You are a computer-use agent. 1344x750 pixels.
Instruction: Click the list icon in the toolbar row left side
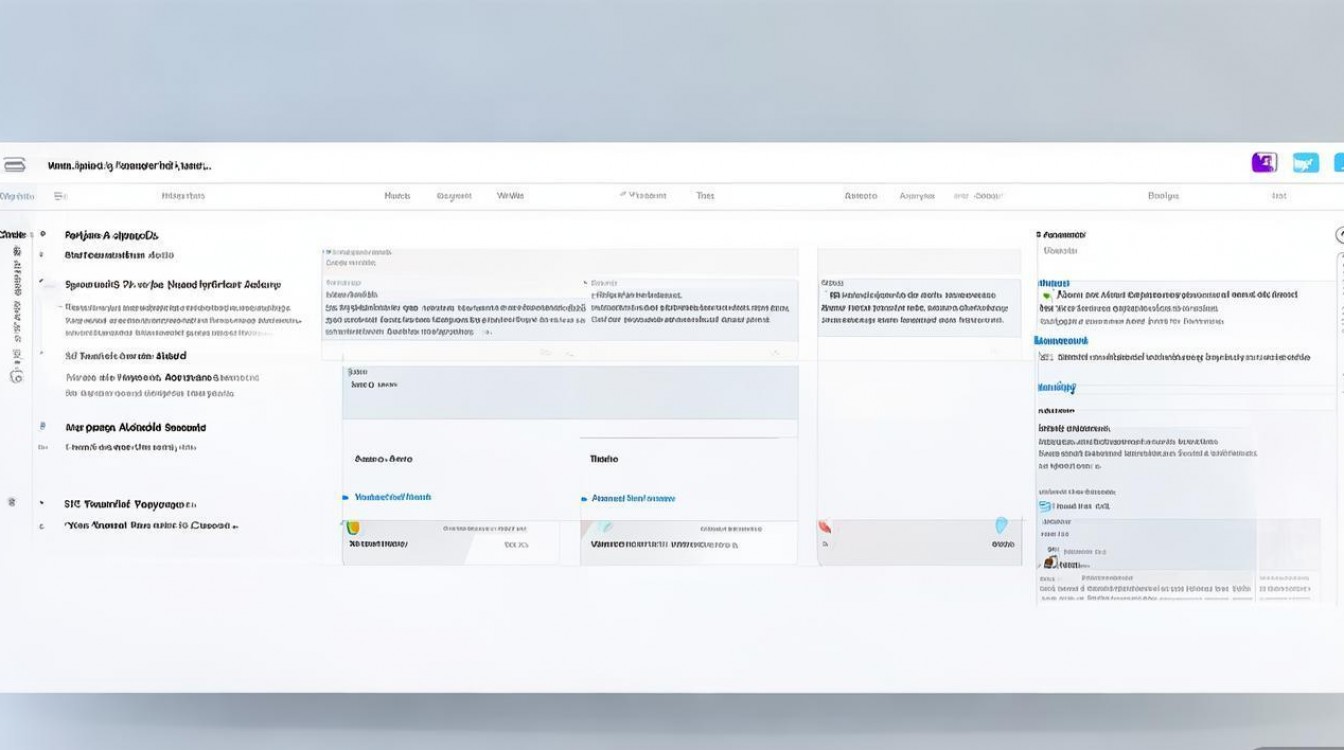coord(60,196)
